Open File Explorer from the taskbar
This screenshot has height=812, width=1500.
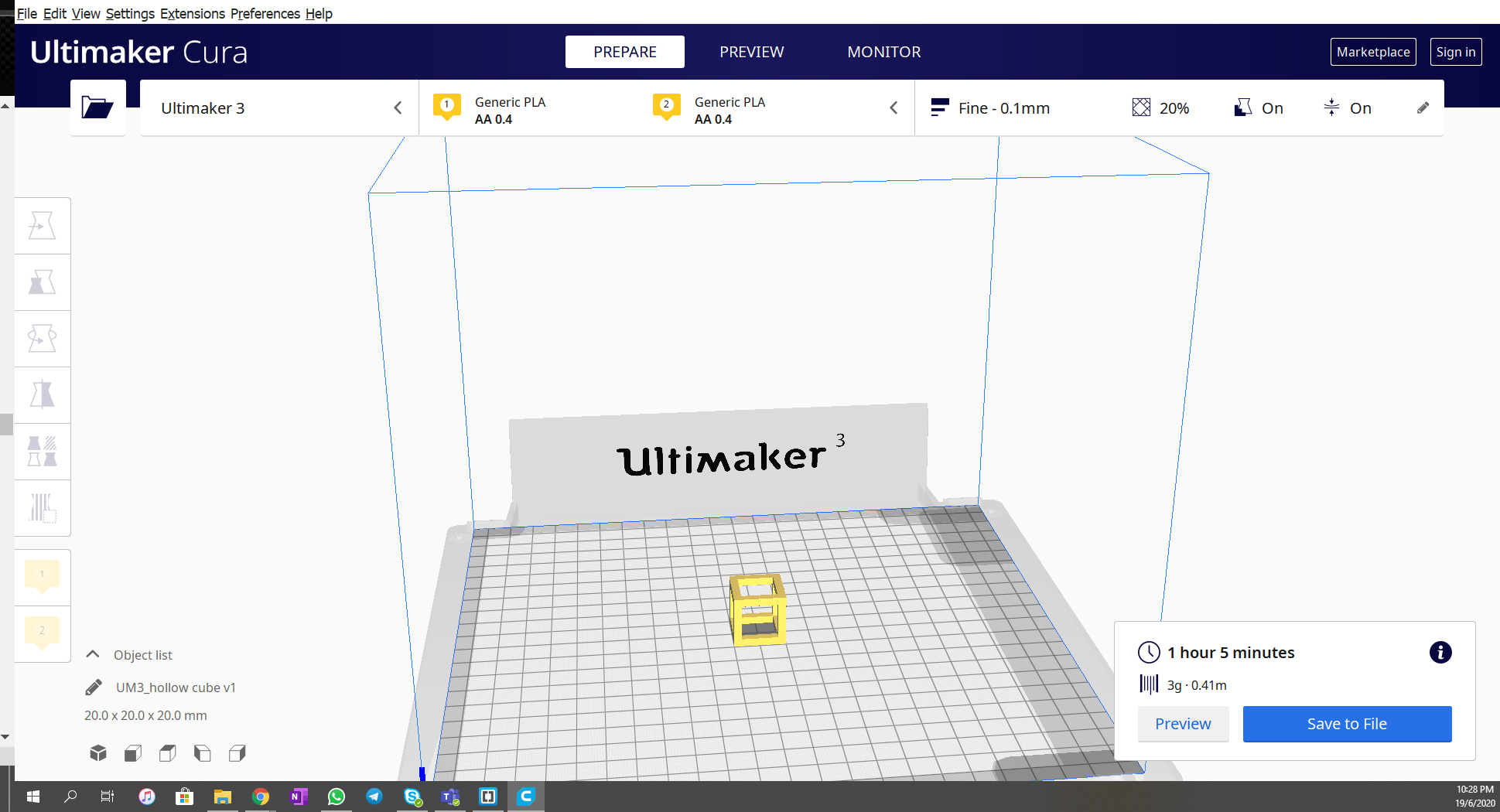223,797
